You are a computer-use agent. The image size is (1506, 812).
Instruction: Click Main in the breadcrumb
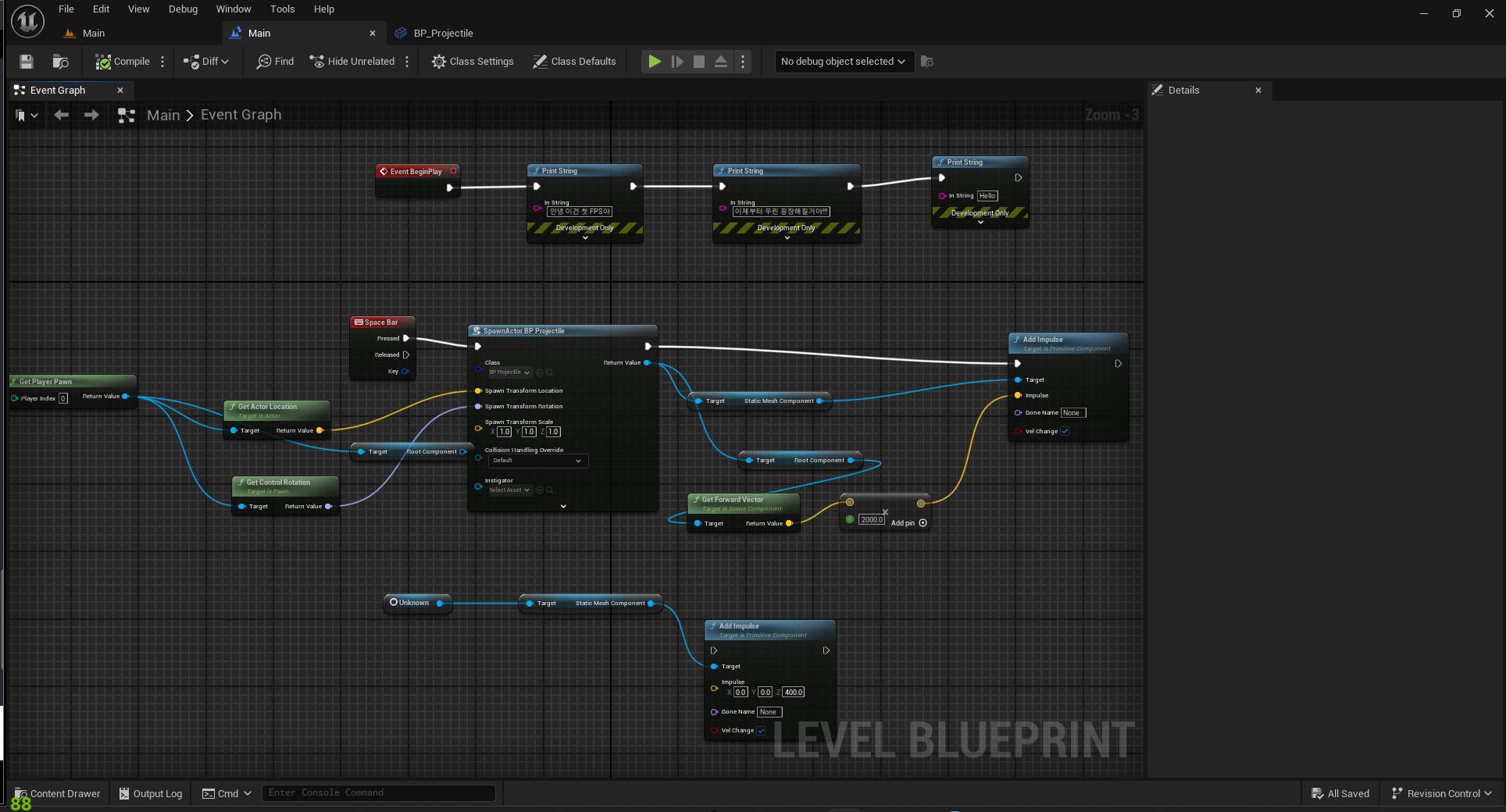pos(163,116)
